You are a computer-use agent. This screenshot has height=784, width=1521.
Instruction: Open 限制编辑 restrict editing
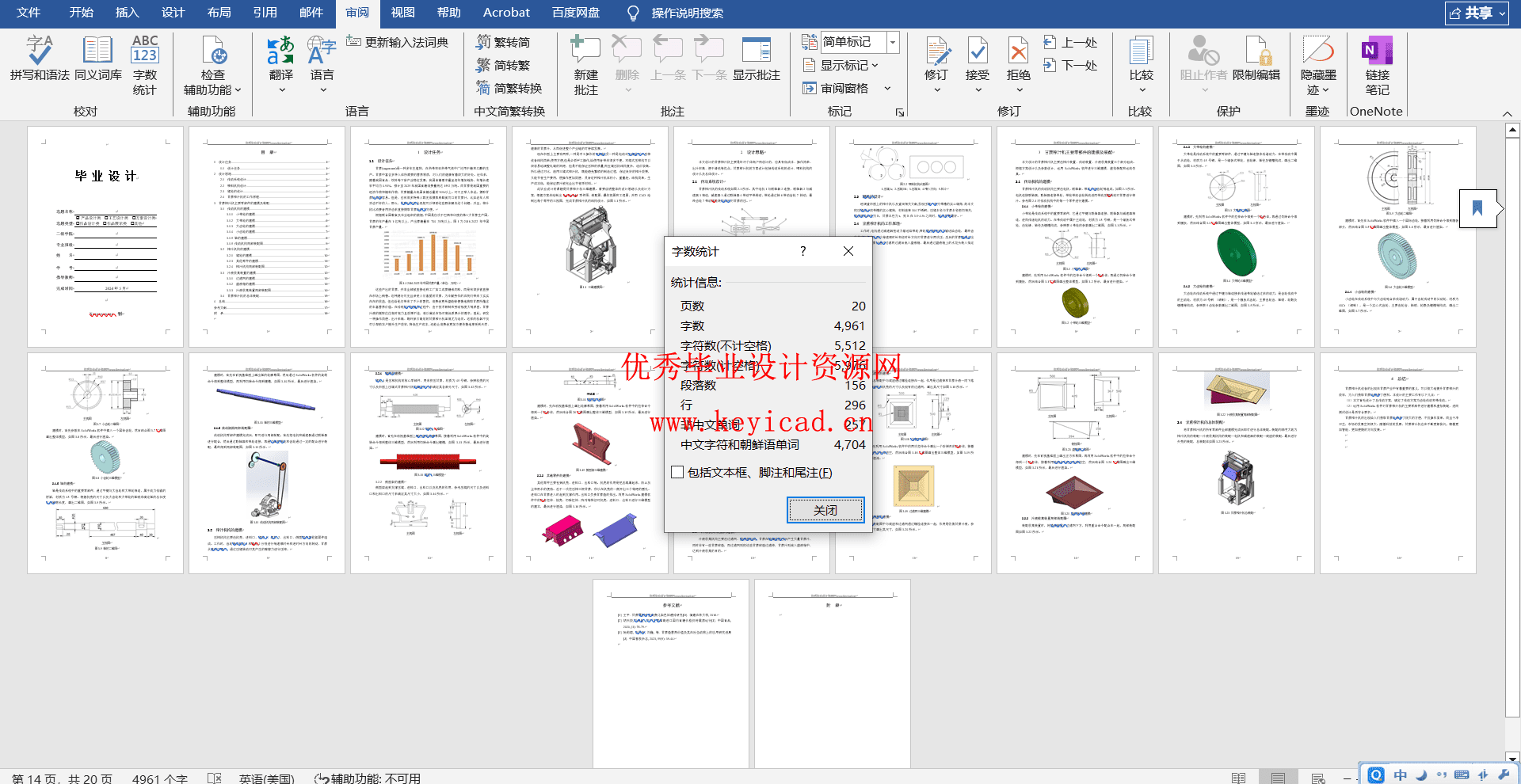(x=1256, y=59)
